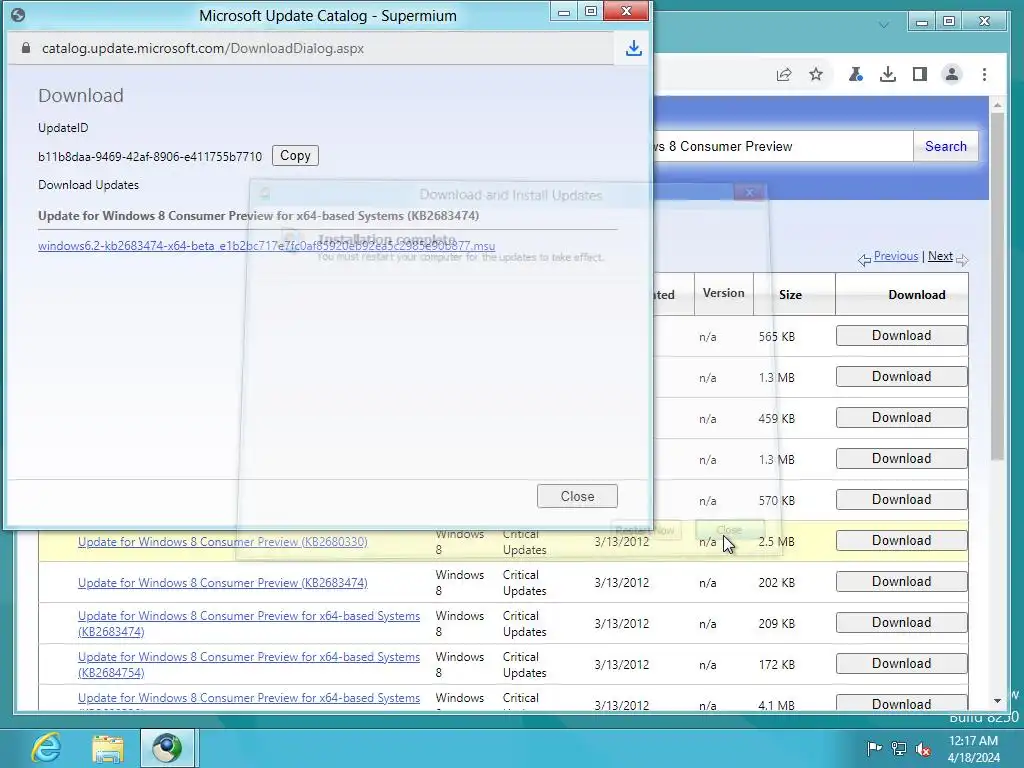The width and height of the screenshot is (1024, 768).
Task: Open the network icon in system tray
Action: [x=899, y=748]
